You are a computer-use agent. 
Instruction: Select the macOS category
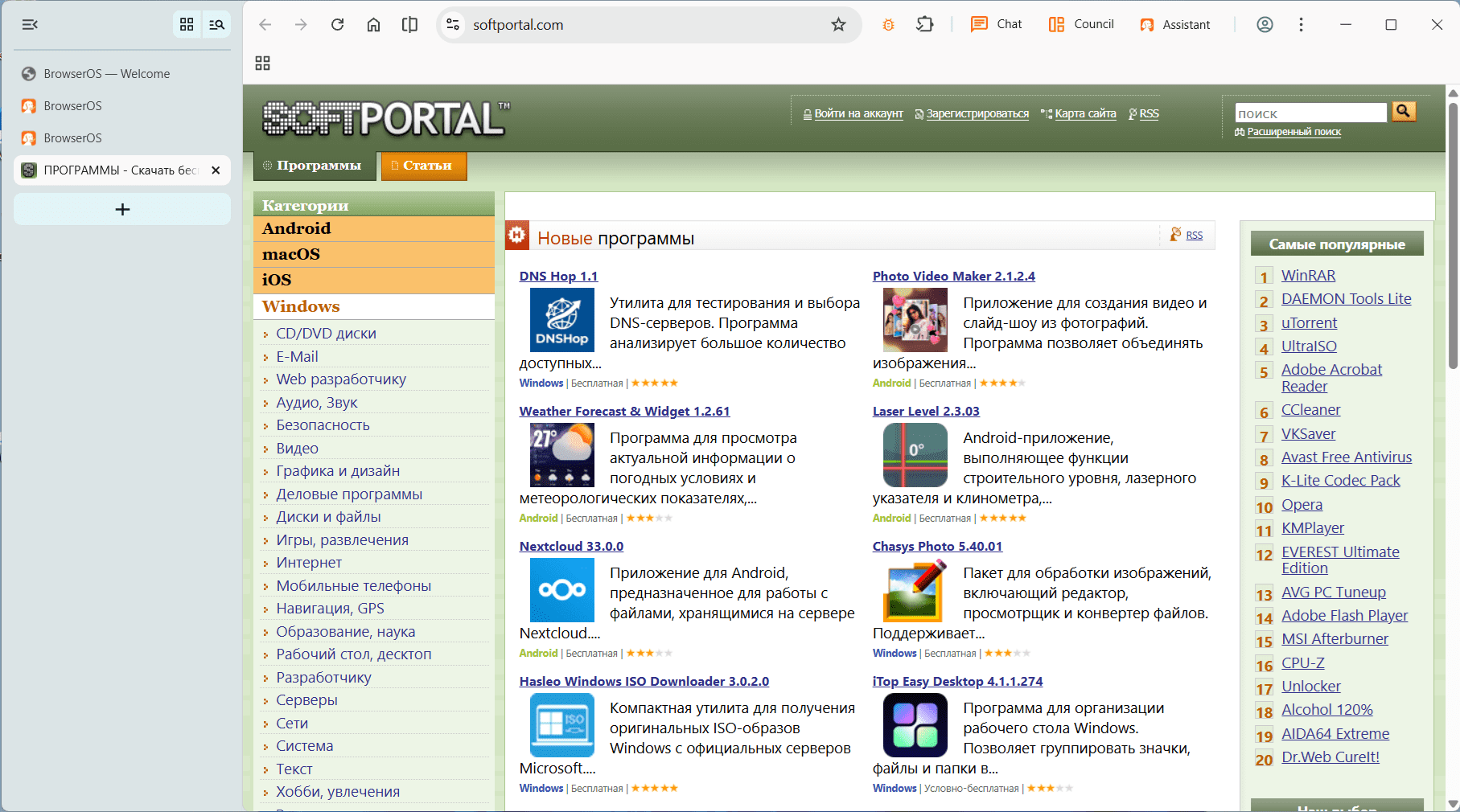click(x=374, y=254)
